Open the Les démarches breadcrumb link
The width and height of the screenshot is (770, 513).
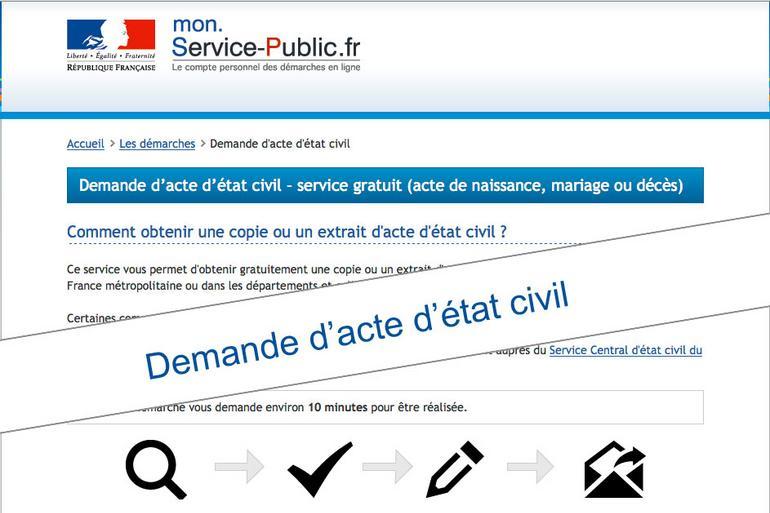coord(157,144)
